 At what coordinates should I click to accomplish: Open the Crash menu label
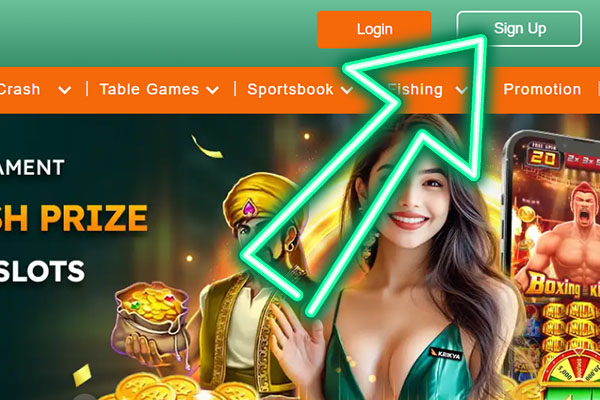(20, 89)
